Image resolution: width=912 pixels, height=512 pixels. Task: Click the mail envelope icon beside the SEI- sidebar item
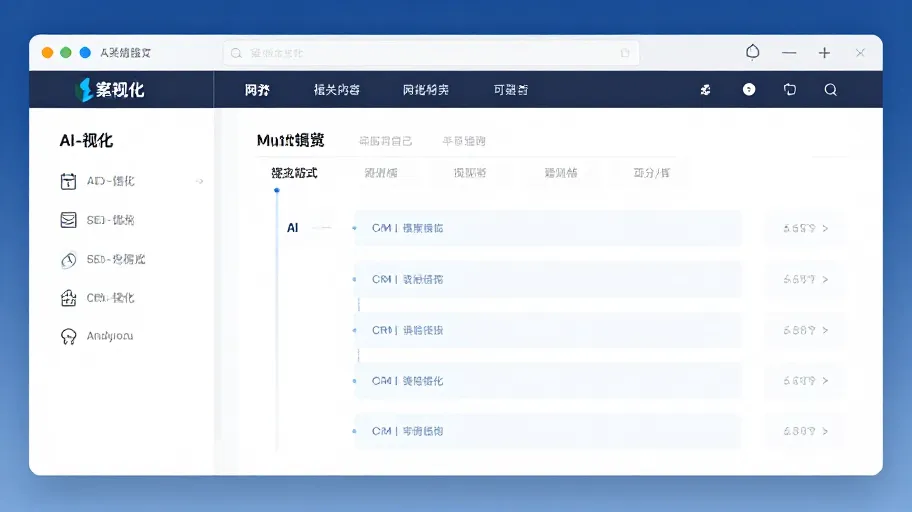point(68,220)
